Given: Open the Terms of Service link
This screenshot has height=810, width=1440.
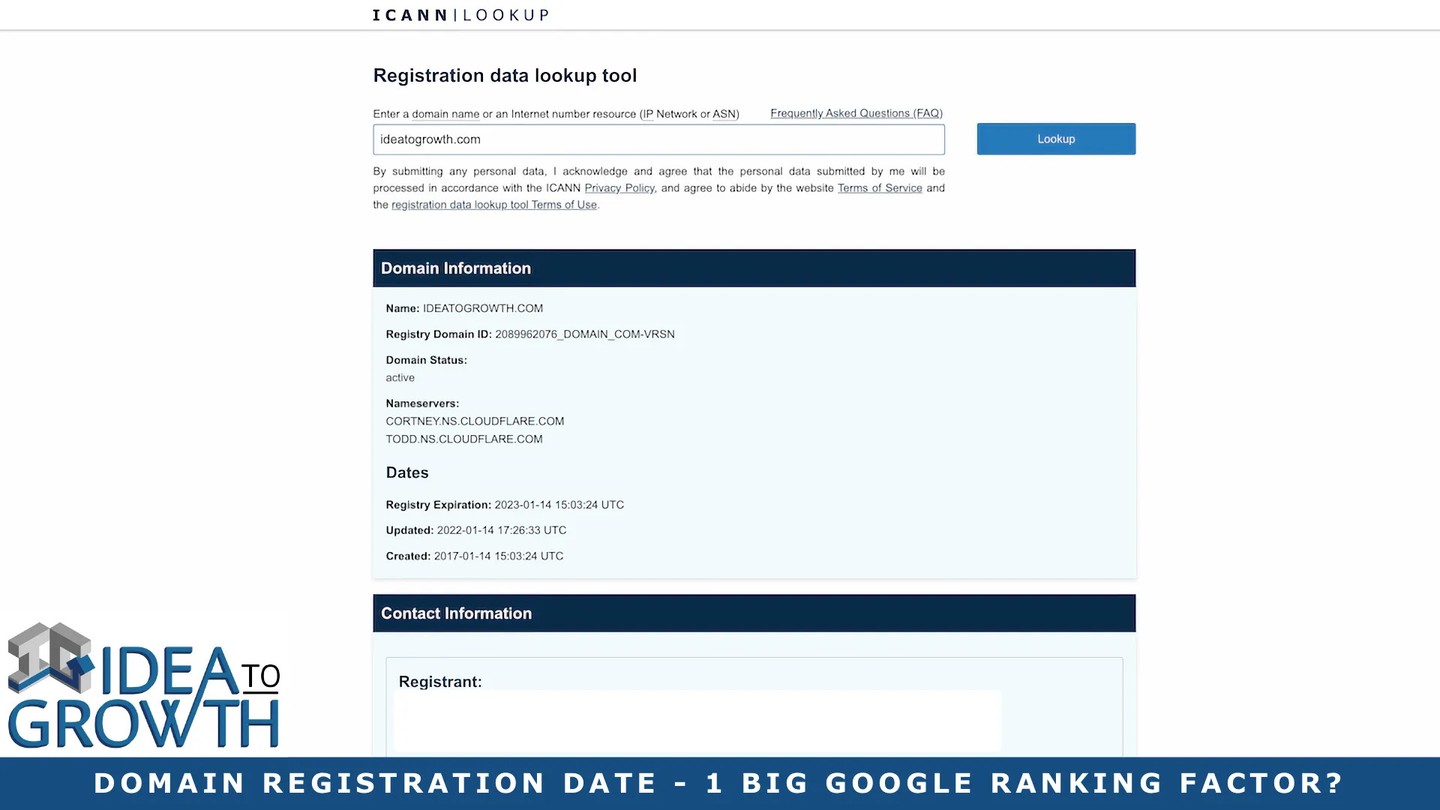Looking at the screenshot, I should coord(880,188).
